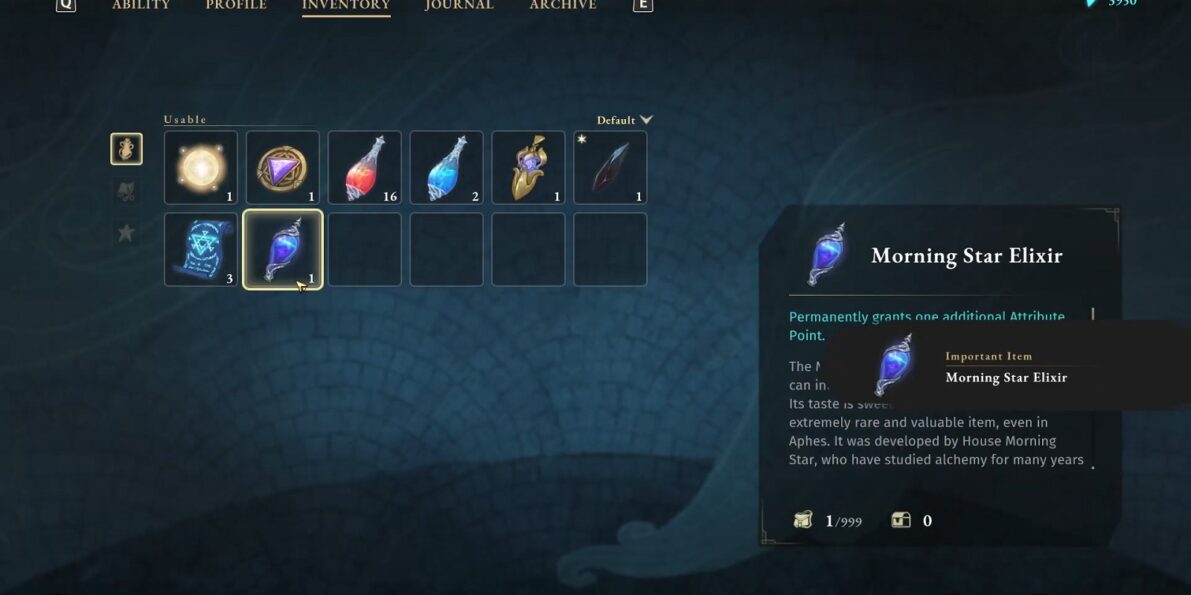Open the Journal tab

coord(459,5)
